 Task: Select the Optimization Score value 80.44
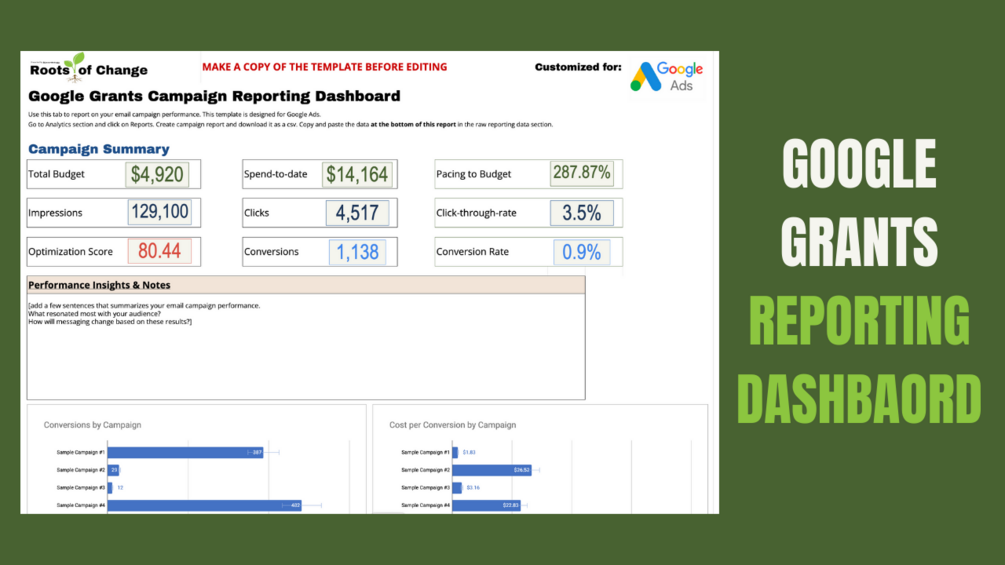click(160, 251)
